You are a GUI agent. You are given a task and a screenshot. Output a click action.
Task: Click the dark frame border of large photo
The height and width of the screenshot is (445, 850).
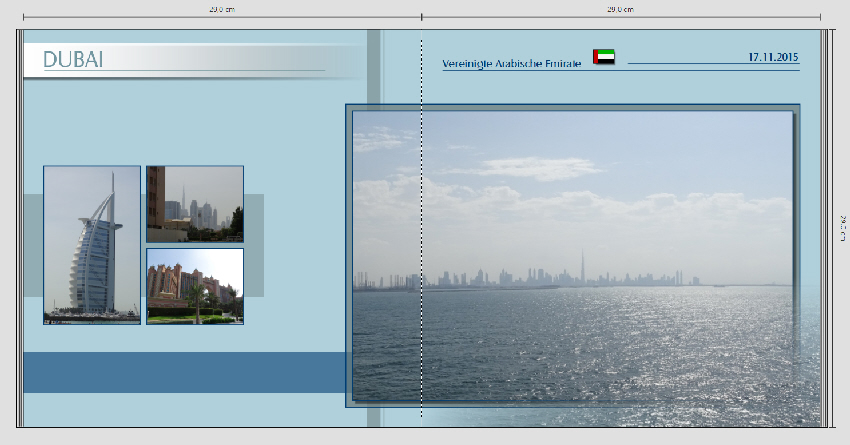point(348,250)
